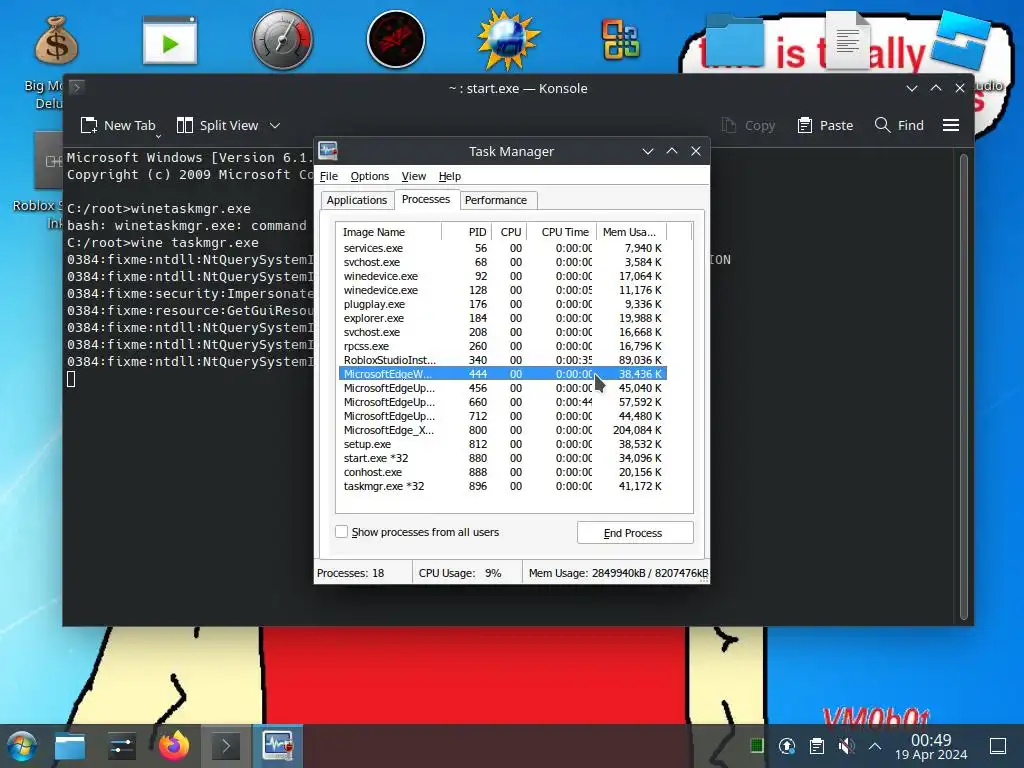1024x768 pixels.
Task: Open the text document desktop icon
Action: click(x=848, y=40)
